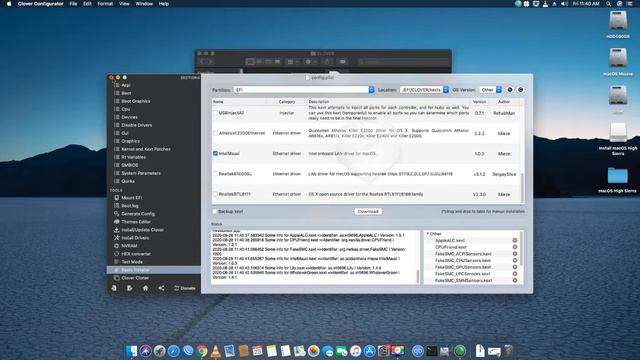Open the Acpi section in sidebar
The height and width of the screenshot is (360, 640).
click(126, 85)
